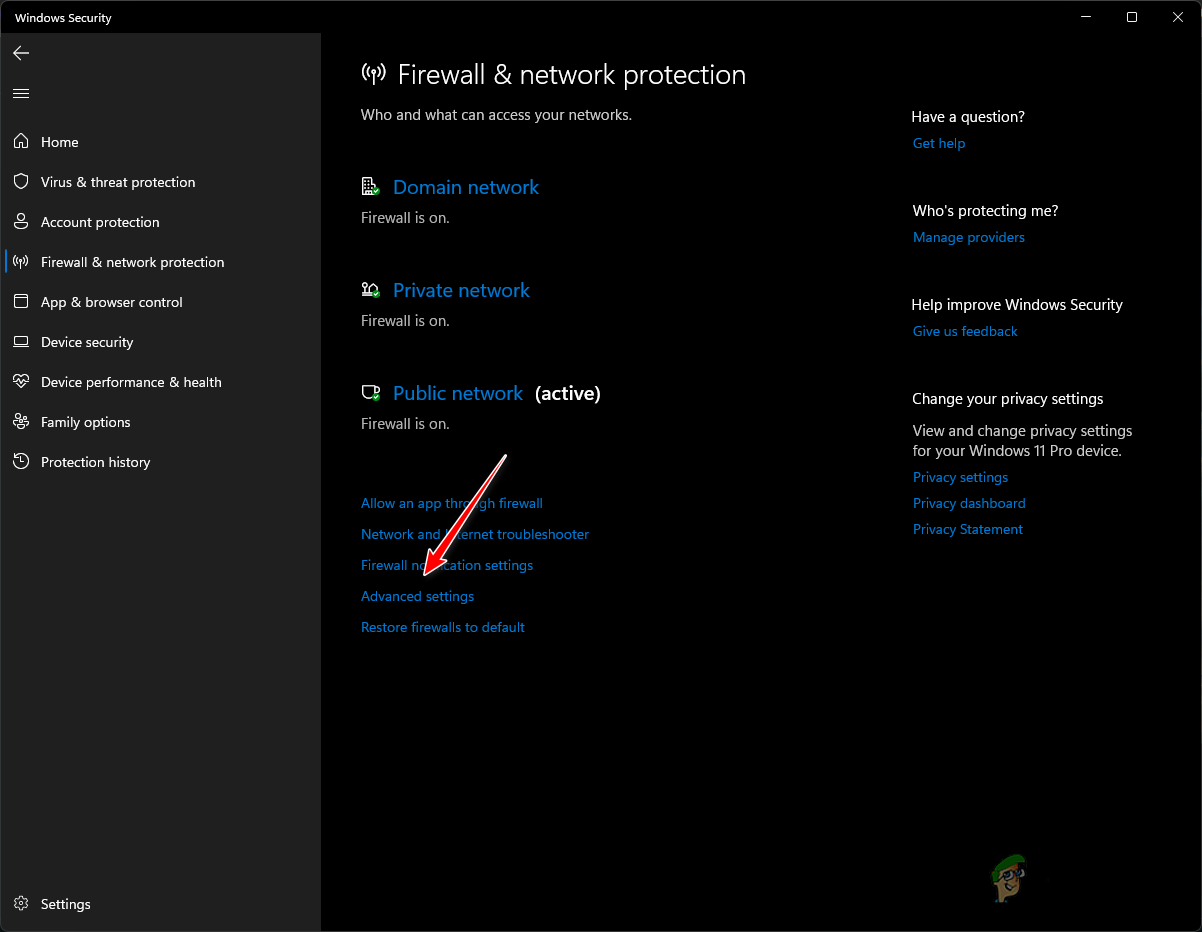Open the Get help link
The height and width of the screenshot is (932, 1202).
[938, 143]
